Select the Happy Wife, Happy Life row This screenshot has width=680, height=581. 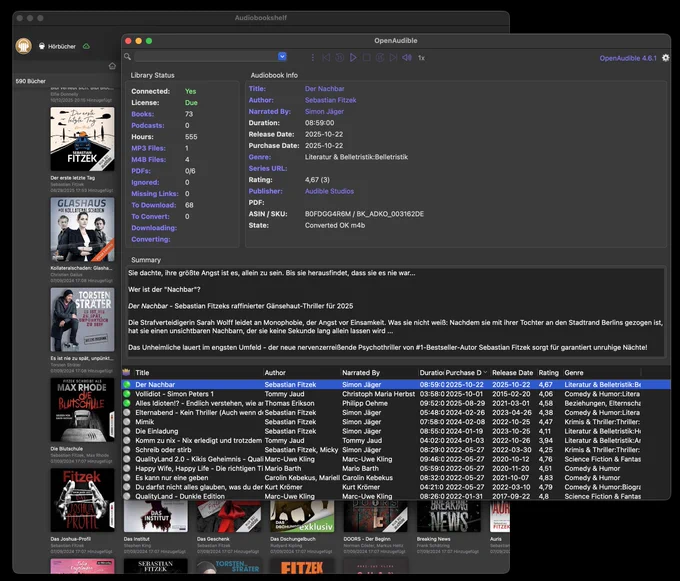[396, 468]
